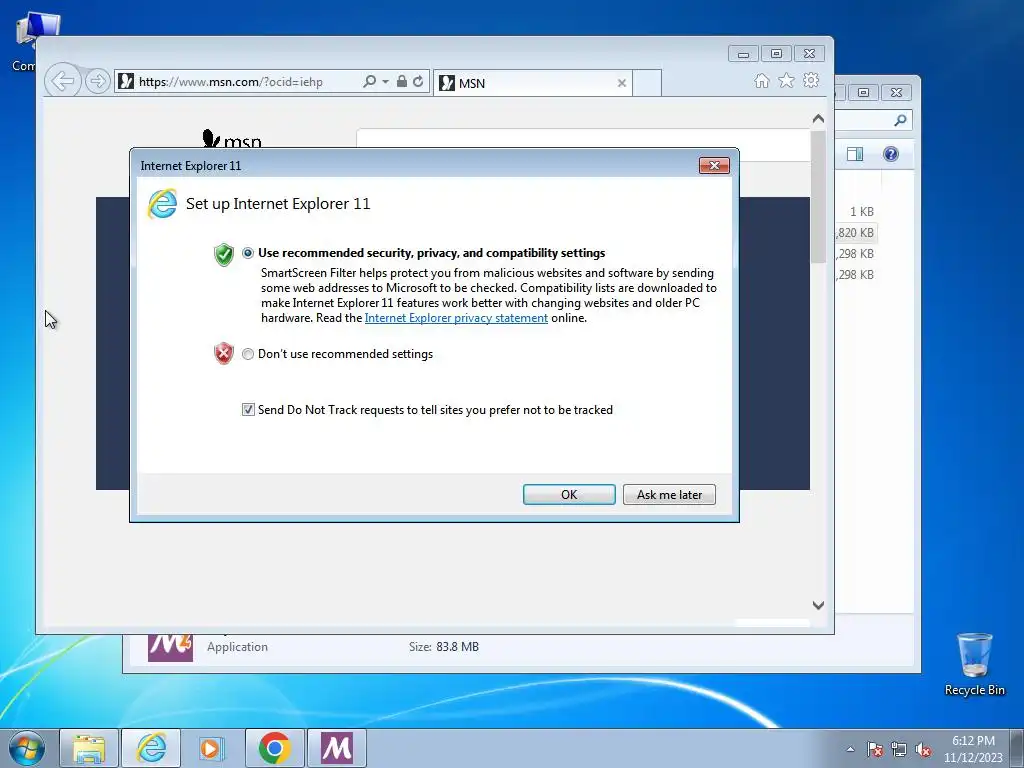This screenshot has height=768, width=1024.
Task: Click the MSN logo on the page
Action: 232,138
